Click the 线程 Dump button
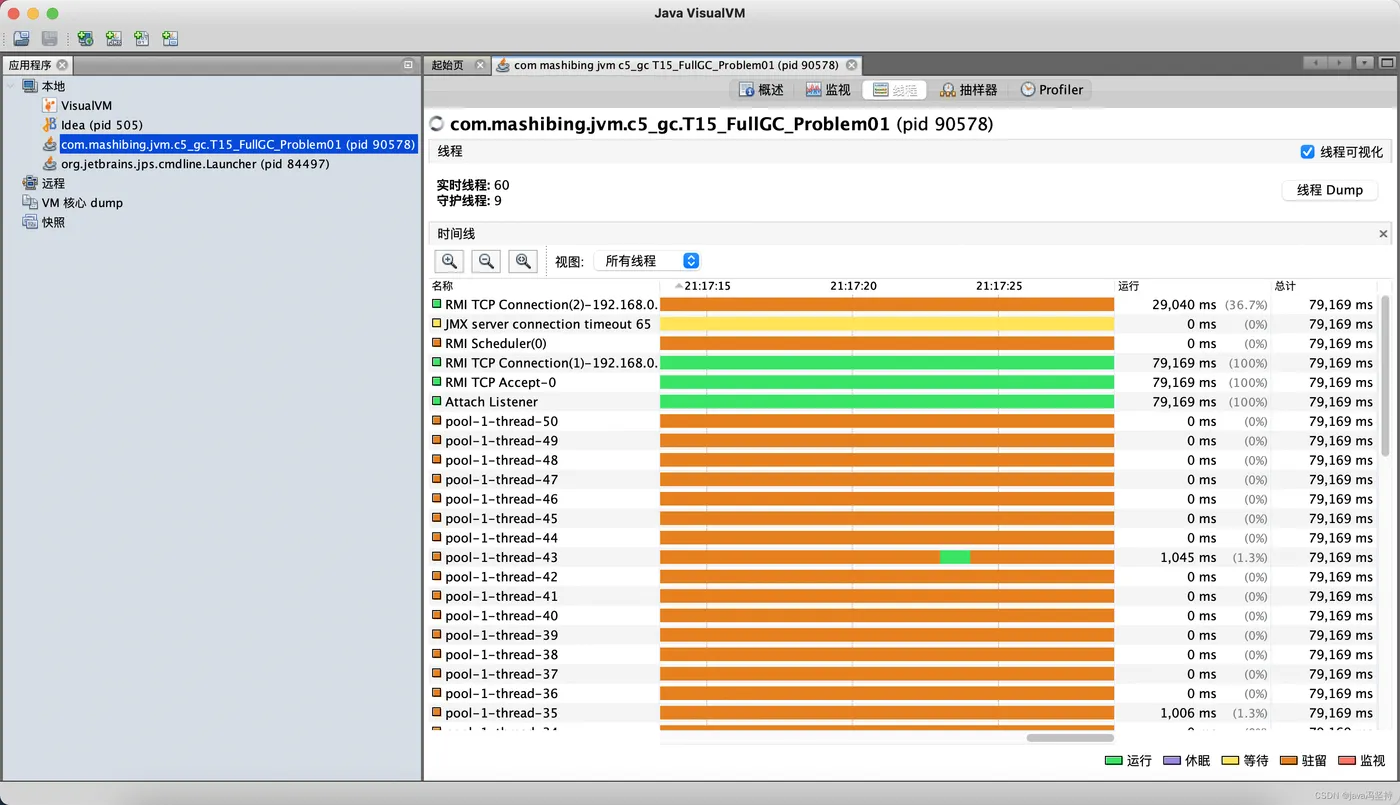 (1330, 190)
